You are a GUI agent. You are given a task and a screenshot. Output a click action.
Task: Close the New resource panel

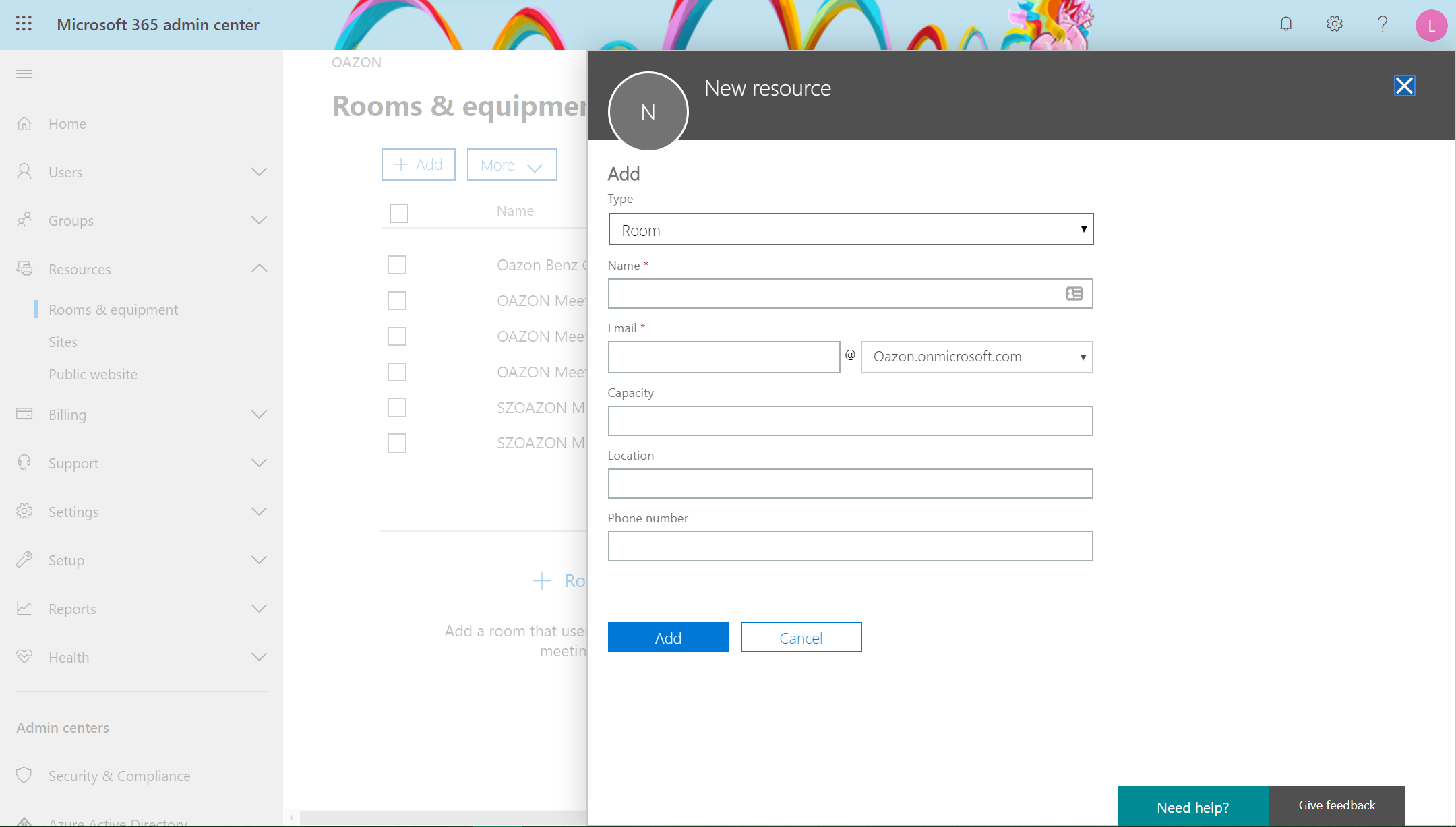(x=1404, y=86)
